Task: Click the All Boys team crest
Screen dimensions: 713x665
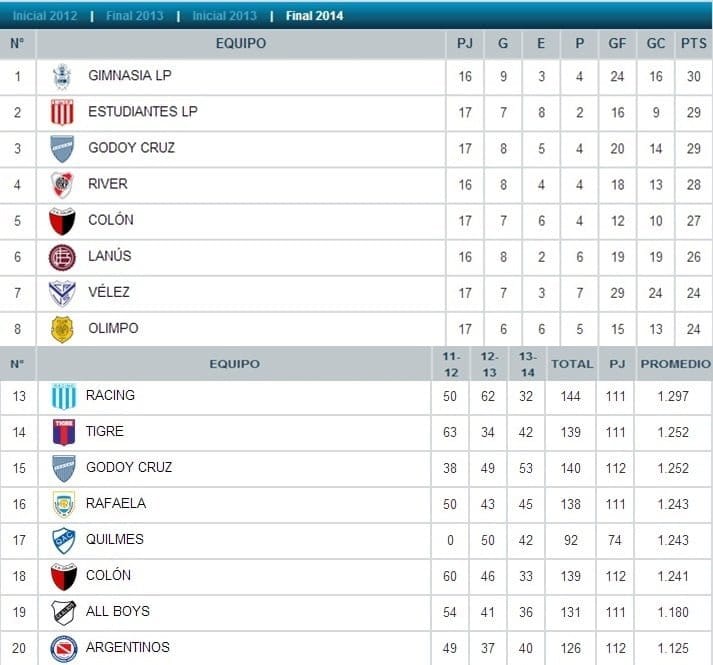Action: [x=64, y=612]
